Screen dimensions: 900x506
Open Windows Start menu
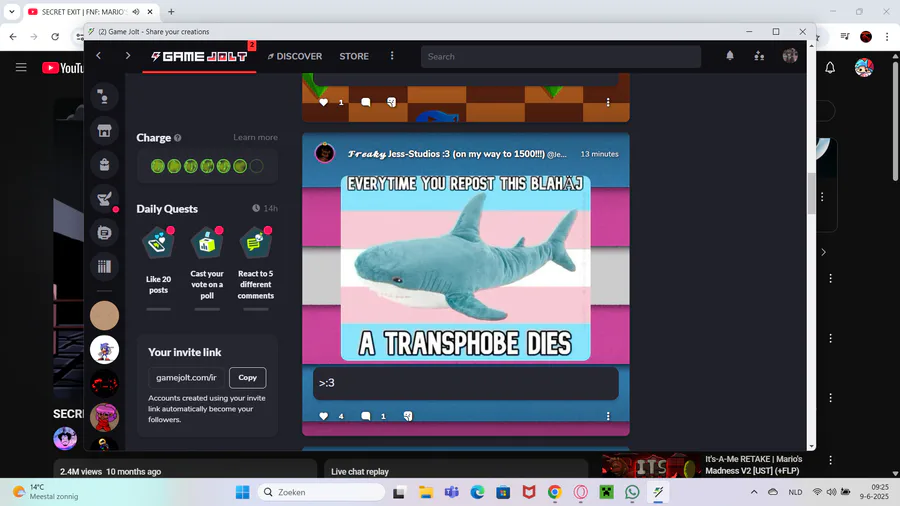pyautogui.click(x=243, y=492)
